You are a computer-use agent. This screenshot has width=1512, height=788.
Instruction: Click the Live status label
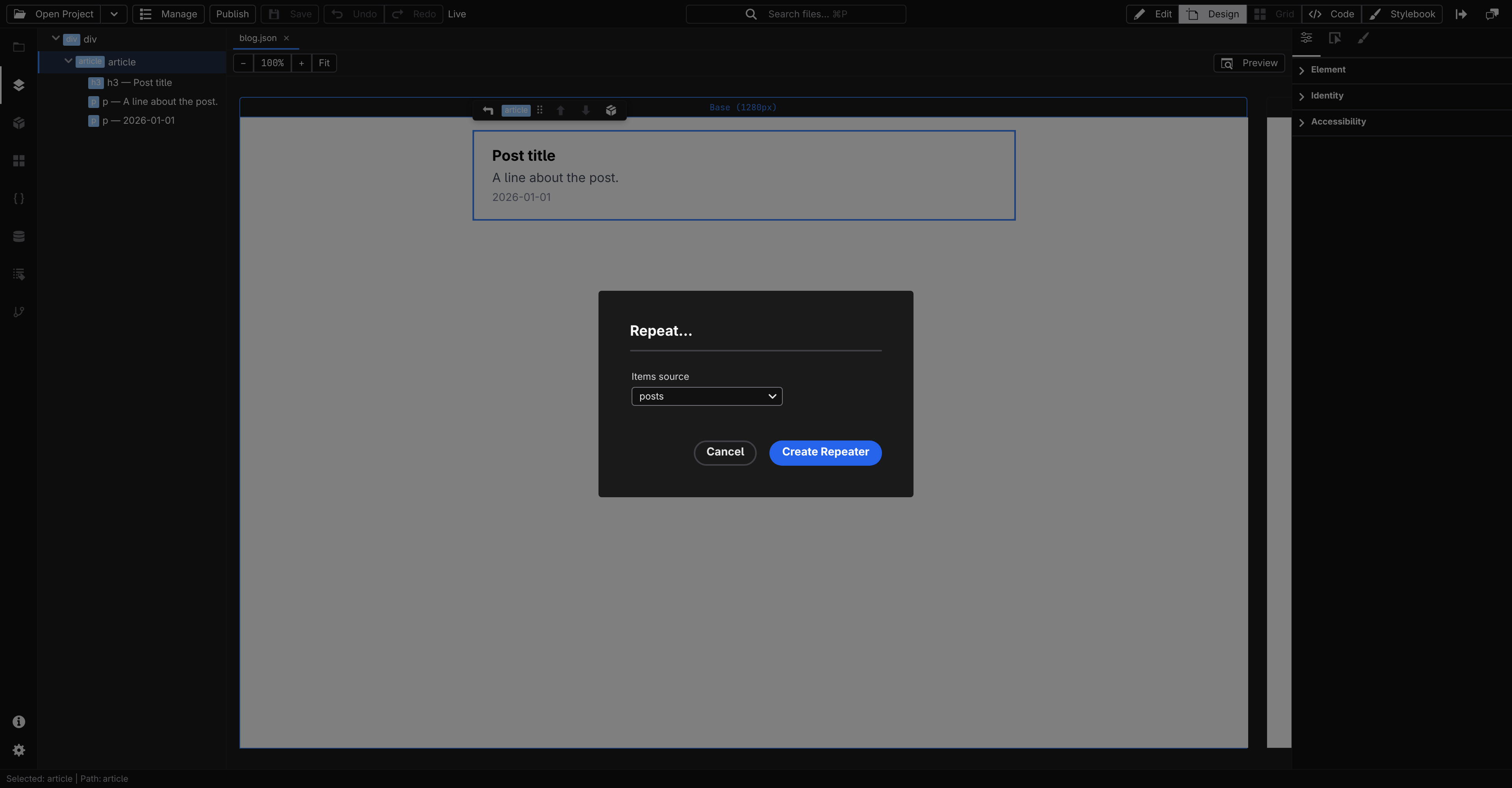pos(457,14)
